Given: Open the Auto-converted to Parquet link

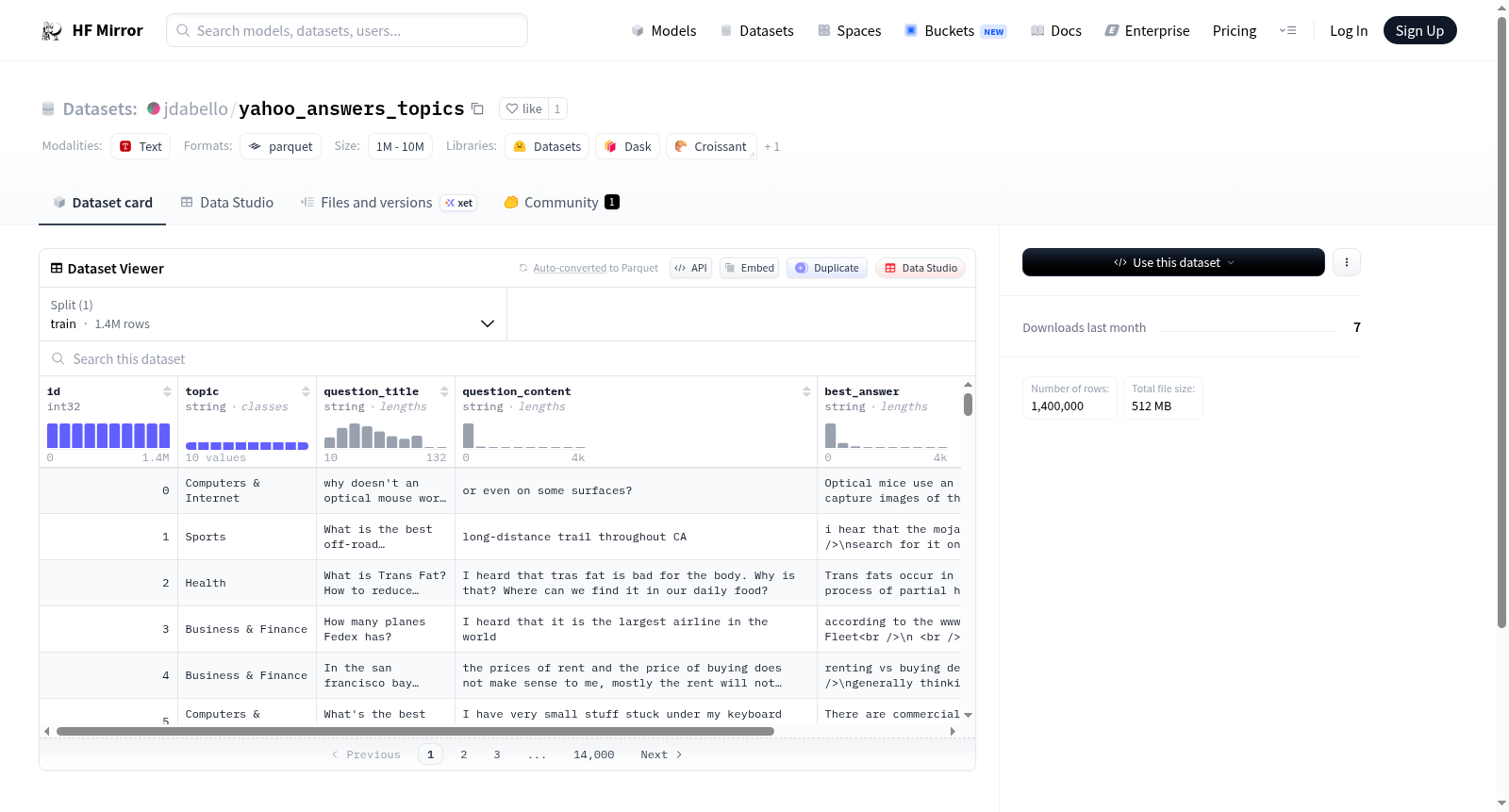Looking at the screenshot, I should point(595,268).
